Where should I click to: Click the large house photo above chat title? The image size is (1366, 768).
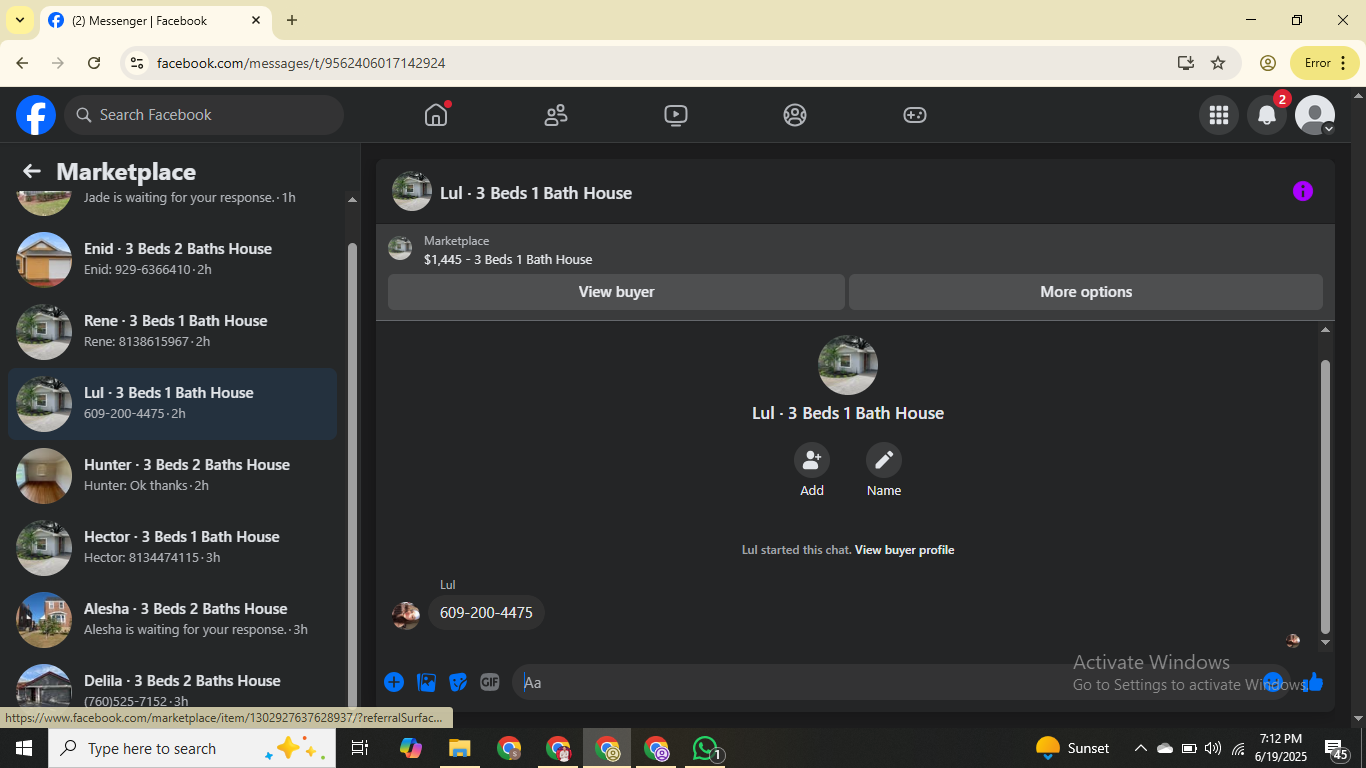(x=848, y=365)
